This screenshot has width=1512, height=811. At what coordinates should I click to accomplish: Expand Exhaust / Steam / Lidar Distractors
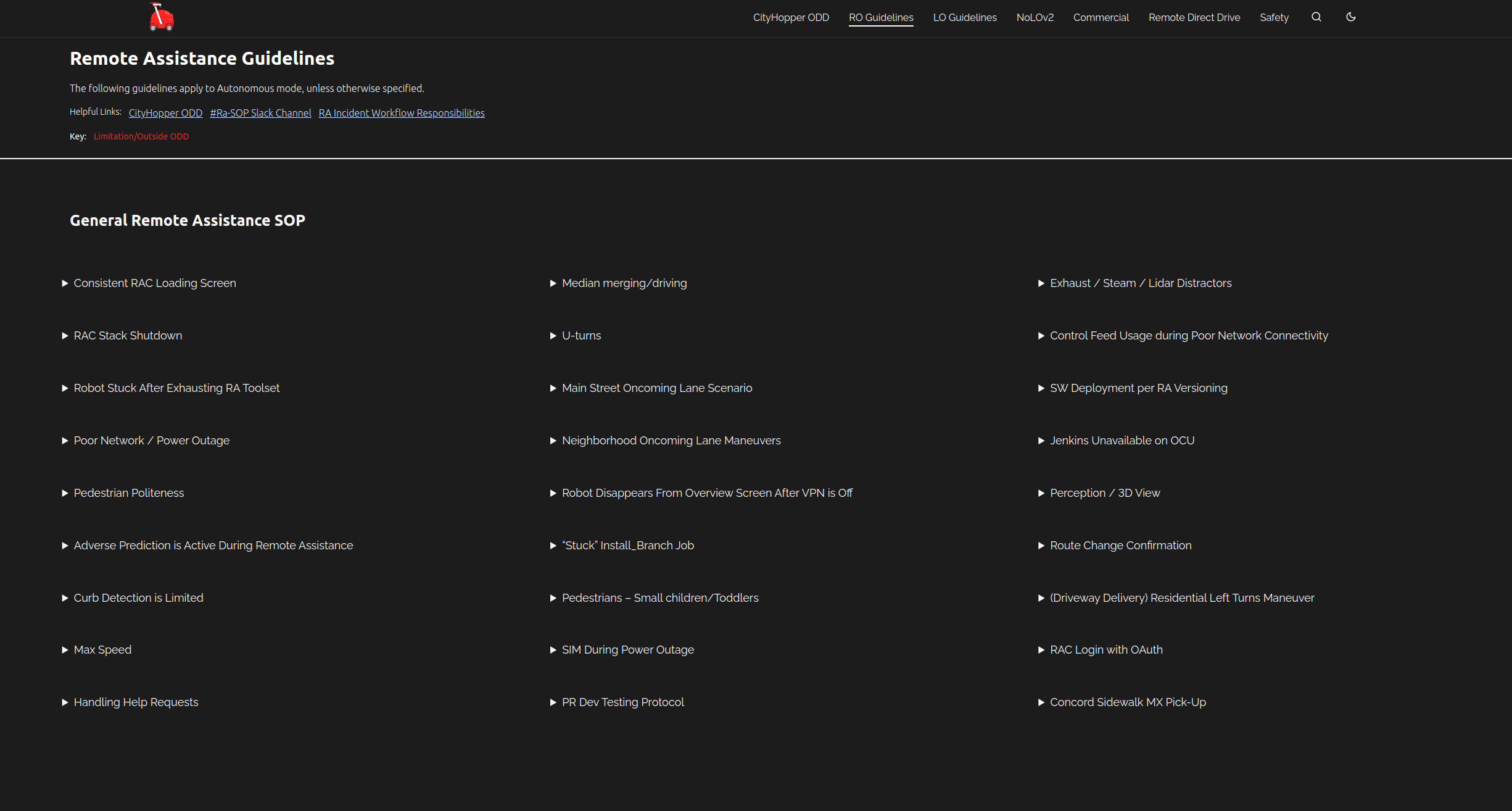[x=1140, y=283]
